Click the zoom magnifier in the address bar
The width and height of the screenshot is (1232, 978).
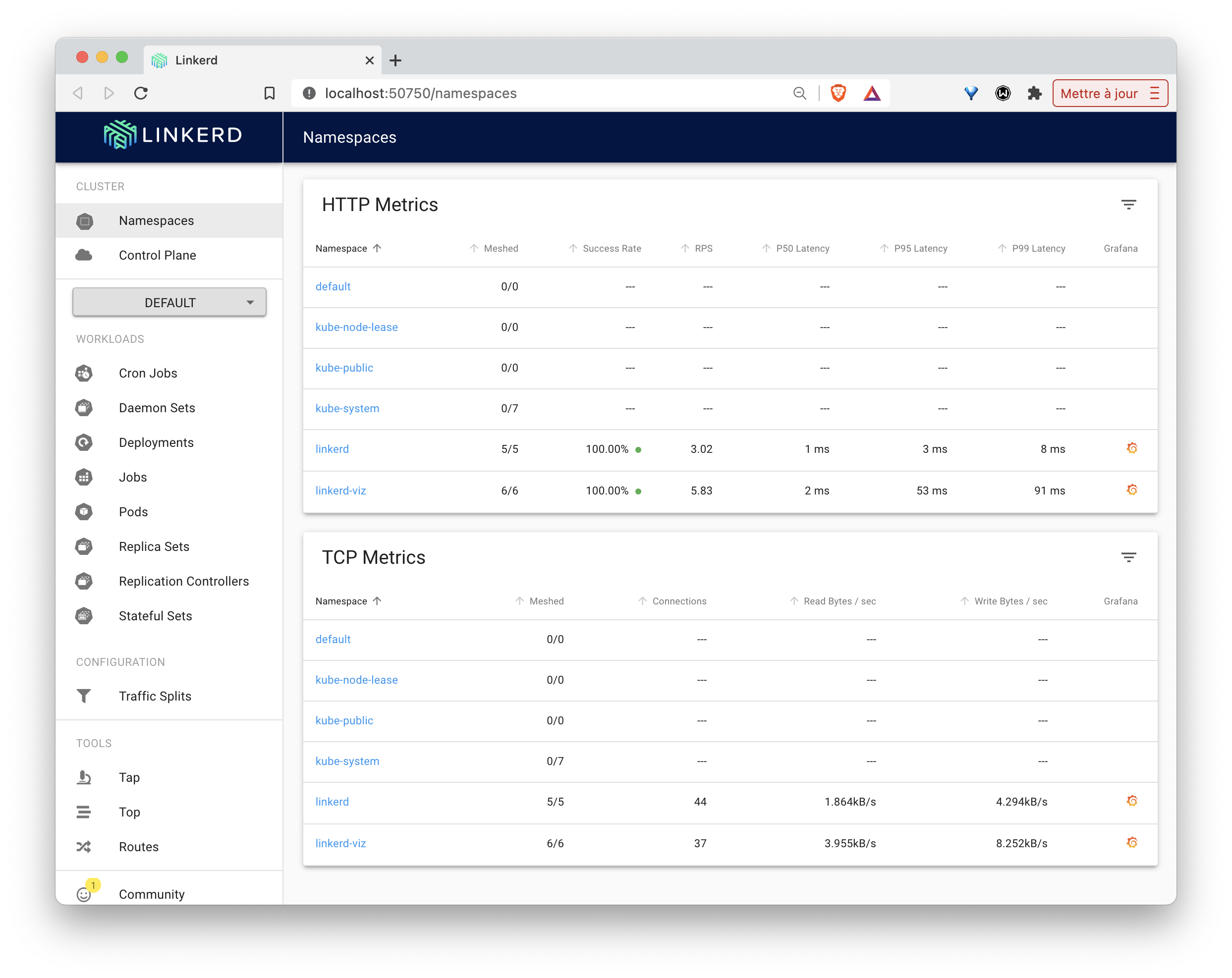point(799,93)
